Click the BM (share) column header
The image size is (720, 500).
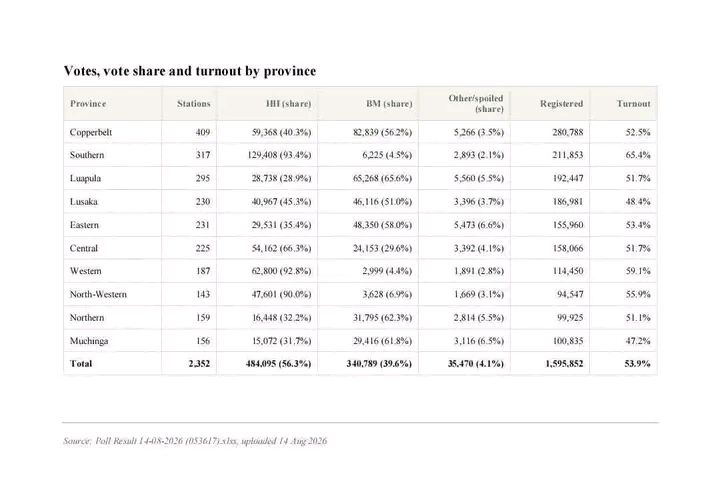(x=389, y=104)
